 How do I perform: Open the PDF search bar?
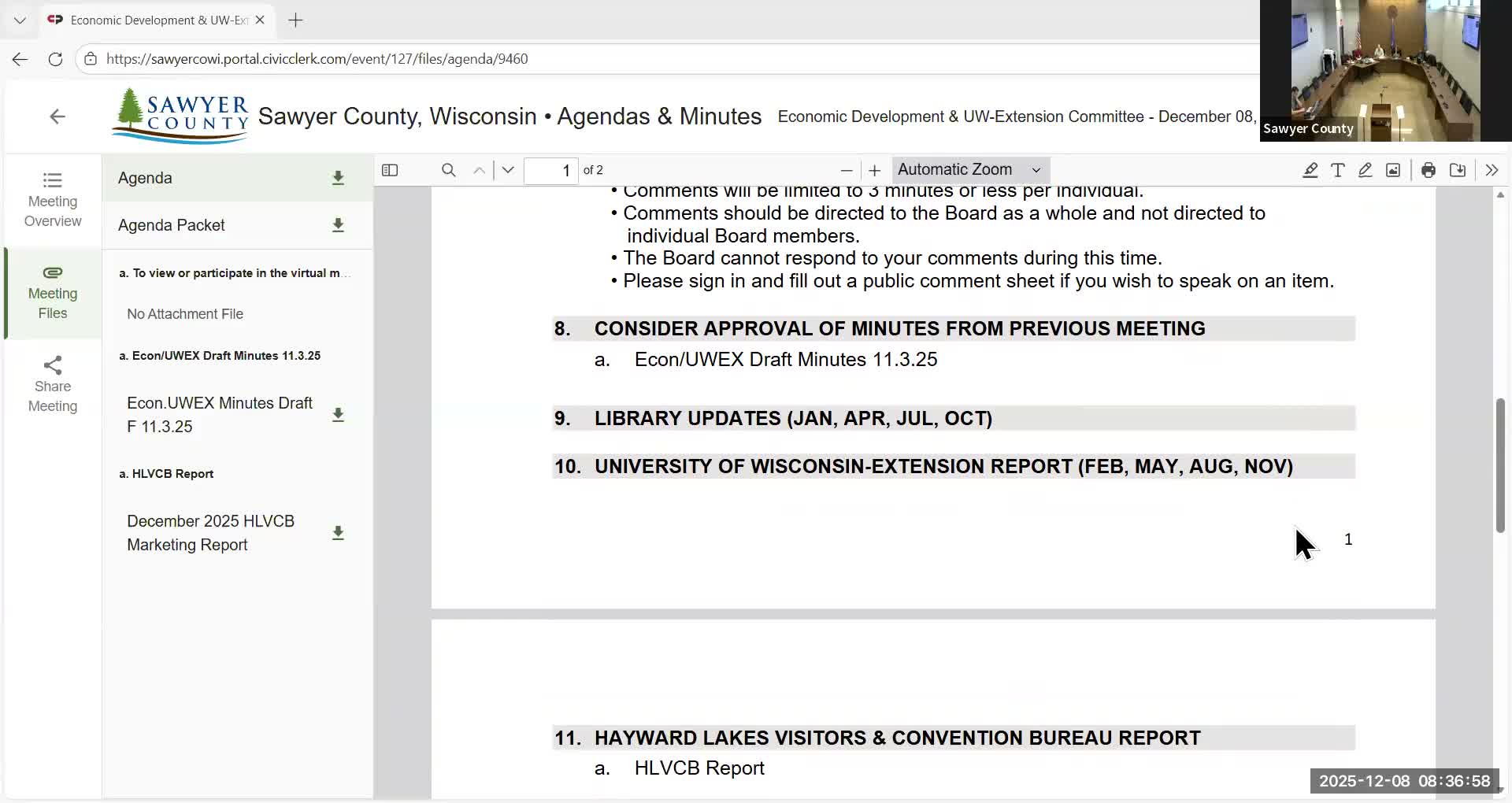click(x=449, y=170)
